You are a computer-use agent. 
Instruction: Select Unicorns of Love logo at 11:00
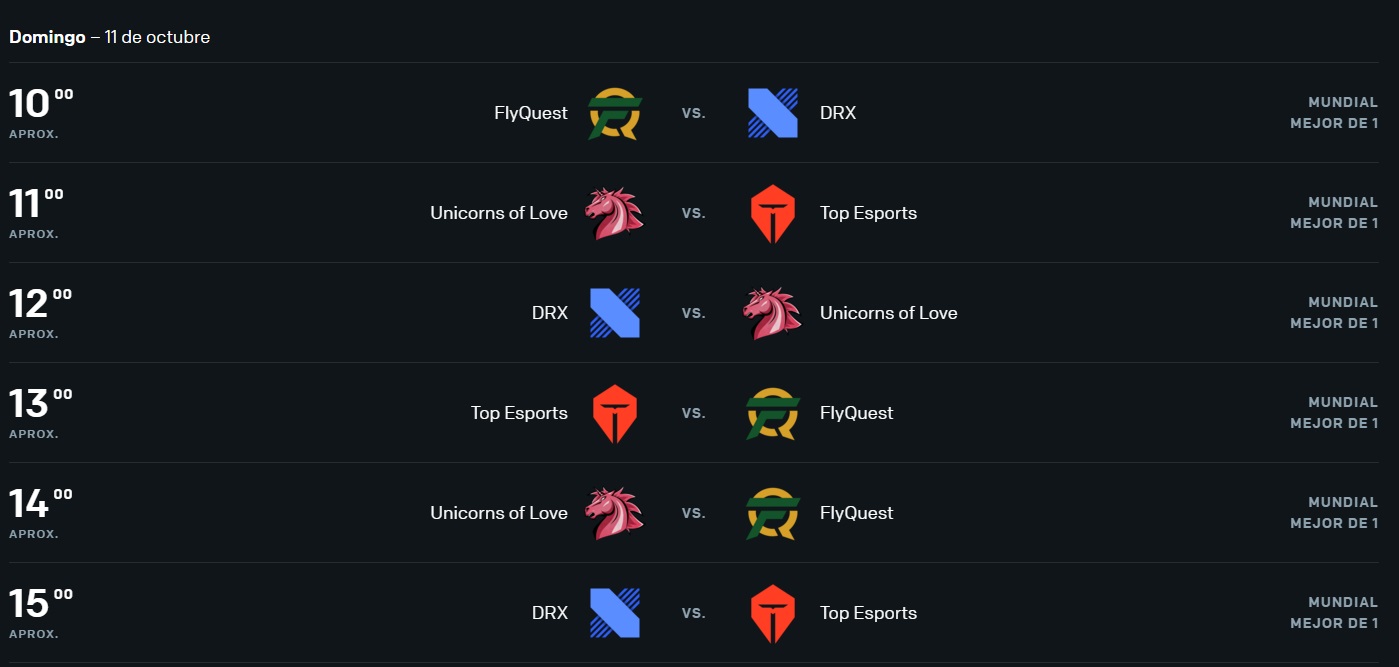(x=614, y=213)
